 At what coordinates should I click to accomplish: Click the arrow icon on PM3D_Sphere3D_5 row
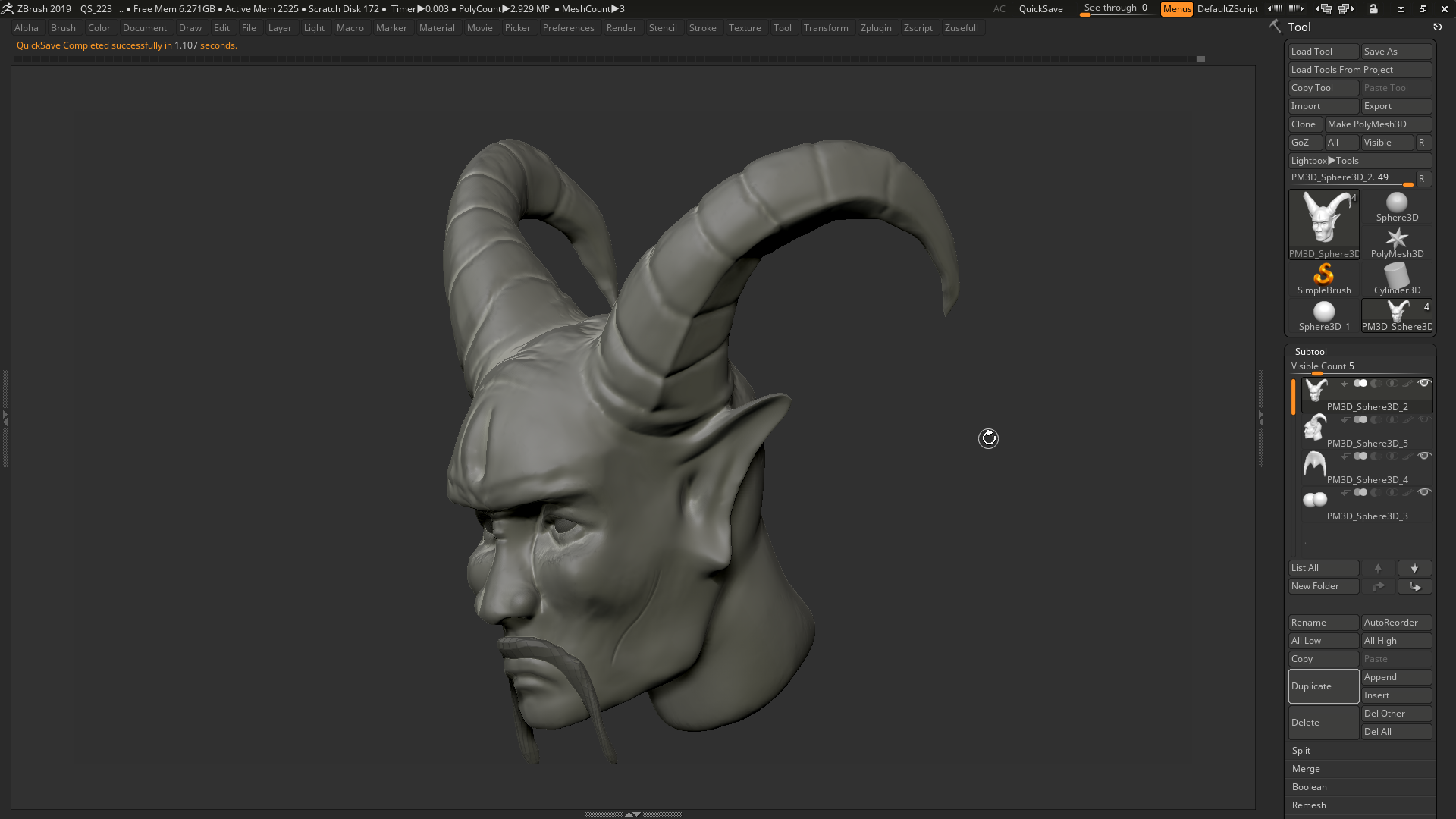click(1345, 420)
